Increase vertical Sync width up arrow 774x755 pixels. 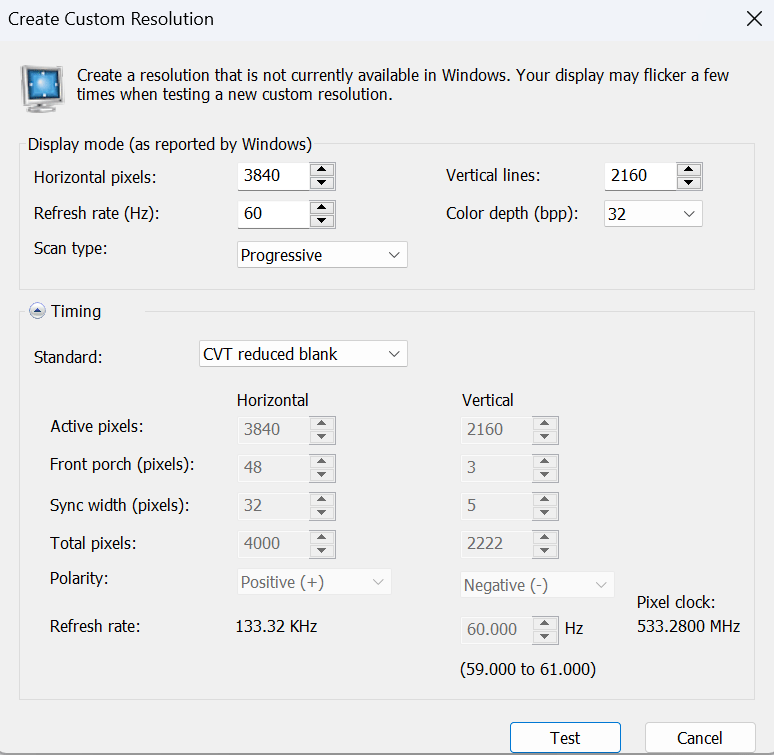click(545, 499)
